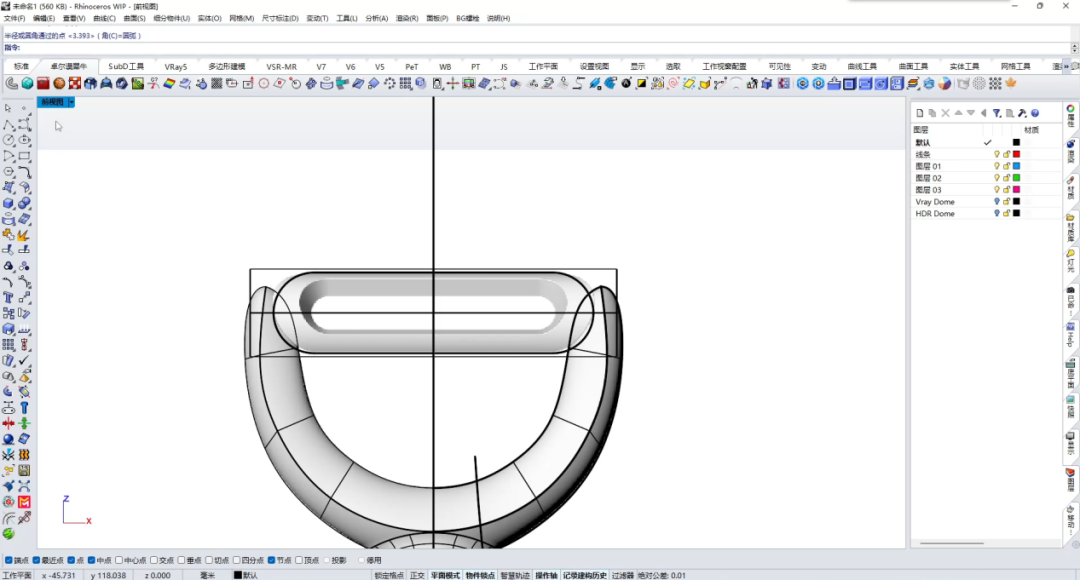
Task: Click the green globe icon in left toolbar
Action: pyautogui.click(x=8, y=533)
